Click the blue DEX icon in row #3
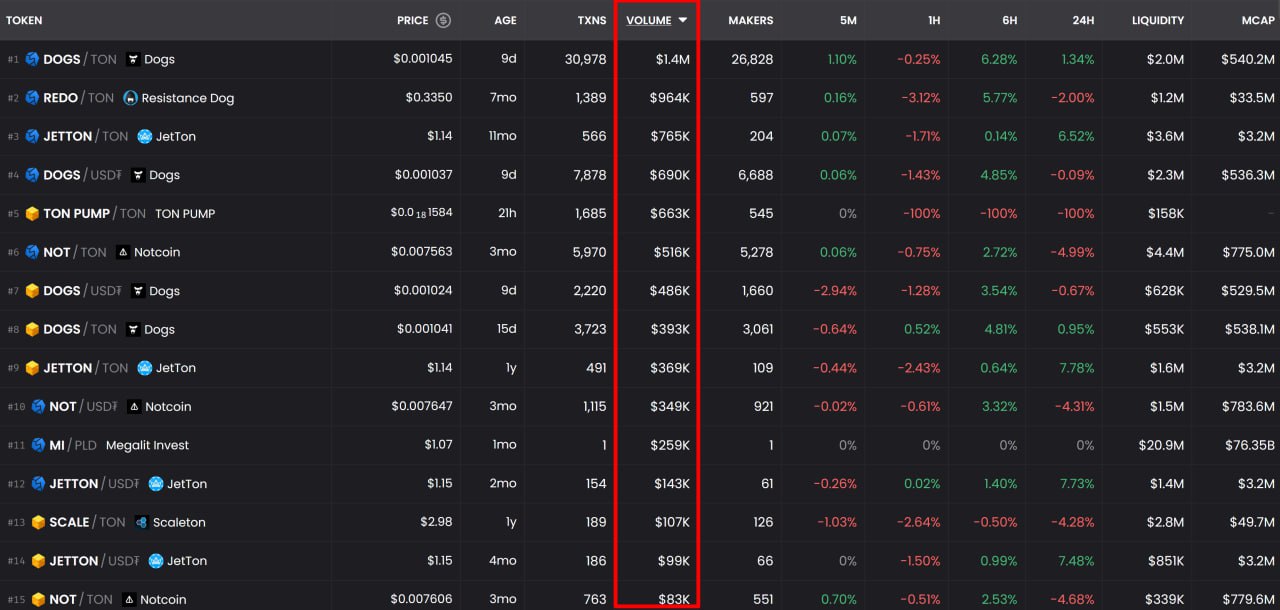 (32, 136)
